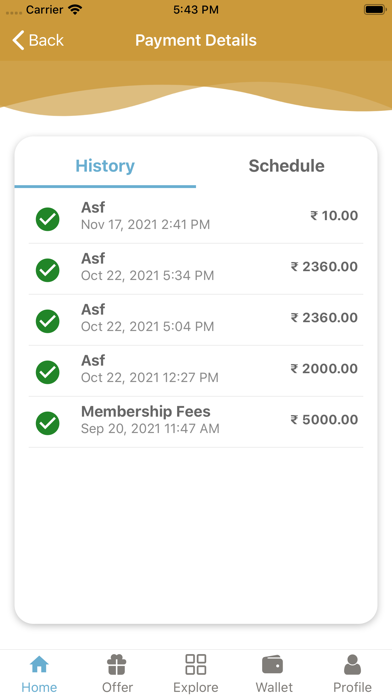The height and width of the screenshot is (696, 392).
Task: Open the Home tab icon
Action: (39, 665)
